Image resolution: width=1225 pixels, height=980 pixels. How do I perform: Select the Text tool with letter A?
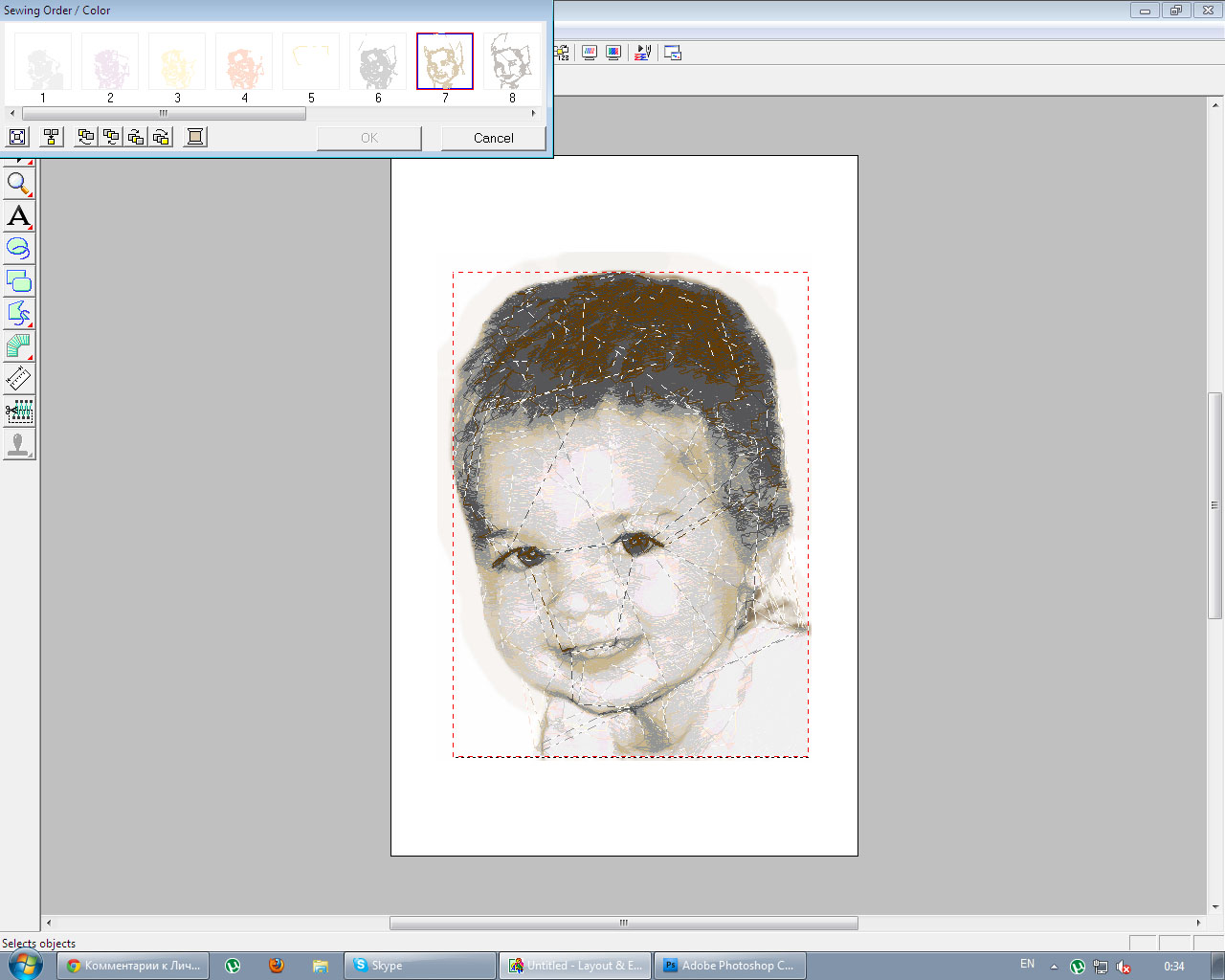pos(19,215)
